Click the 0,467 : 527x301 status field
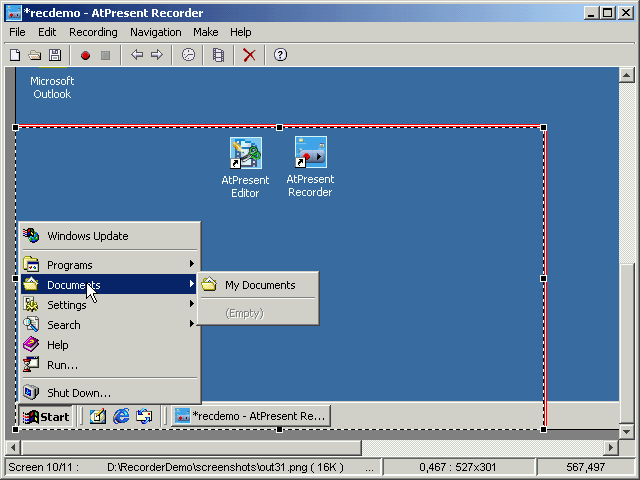This screenshot has width=640, height=480. pos(458,467)
